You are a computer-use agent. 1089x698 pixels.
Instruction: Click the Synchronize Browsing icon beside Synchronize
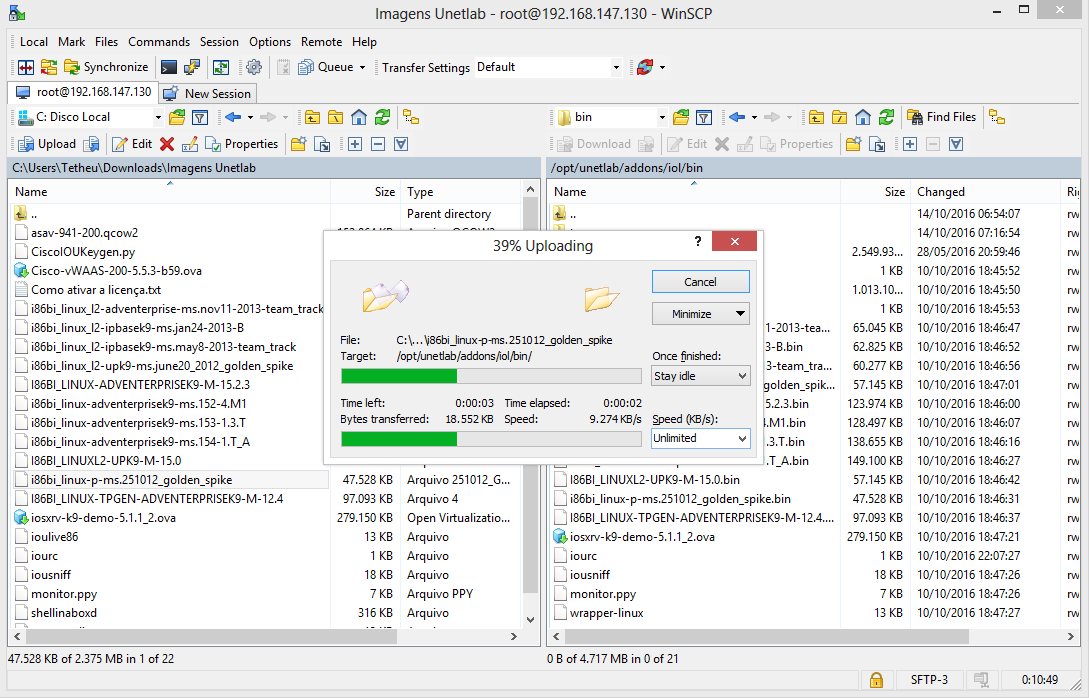tap(49, 67)
